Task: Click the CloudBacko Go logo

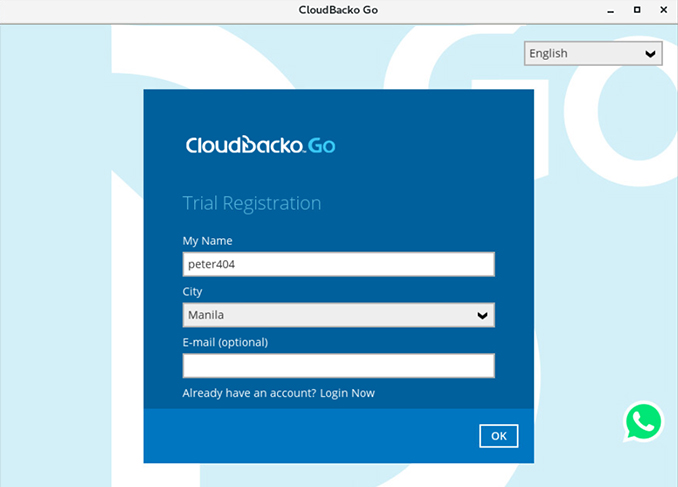Action: (260, 145)
